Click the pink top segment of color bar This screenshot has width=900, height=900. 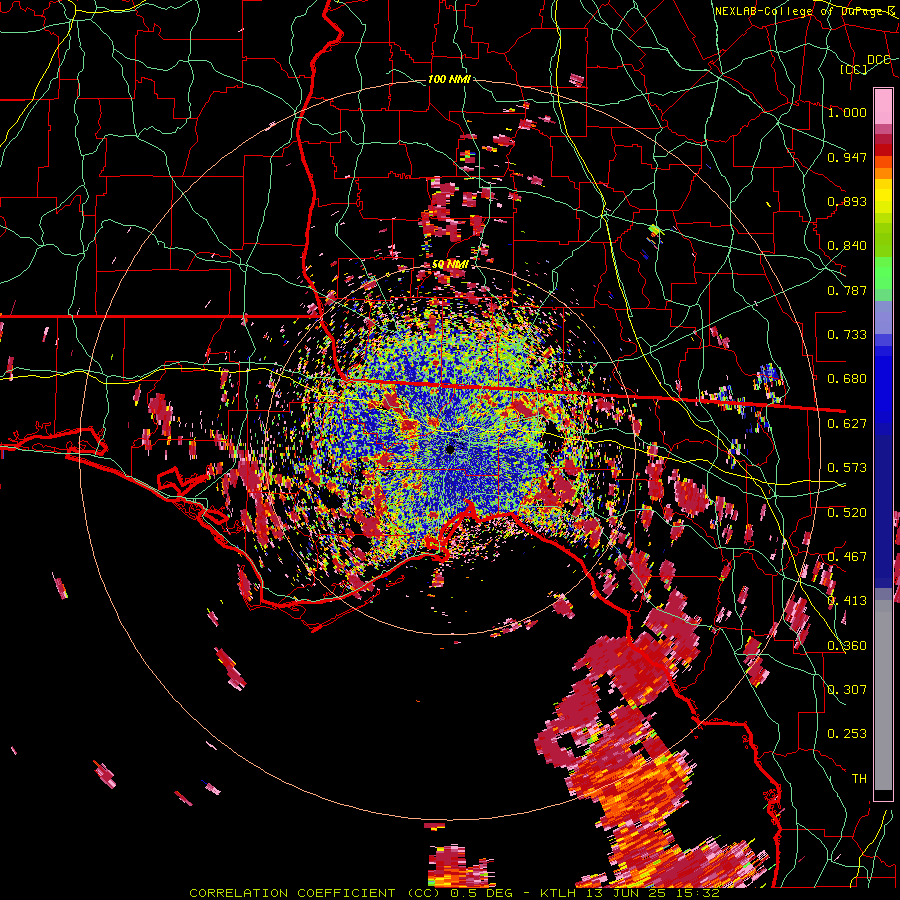coord(883,107)
